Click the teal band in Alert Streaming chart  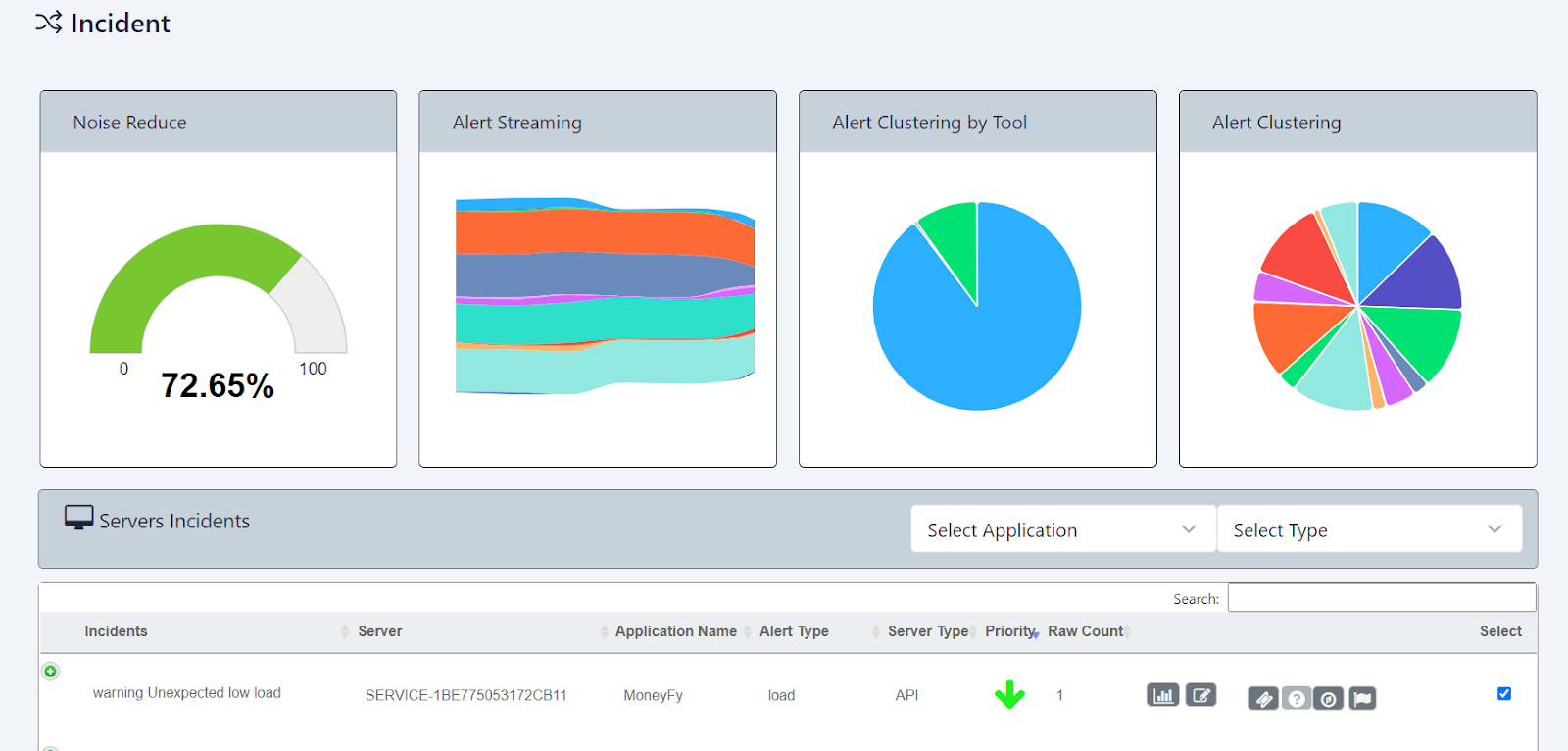(x=605, y=319)
